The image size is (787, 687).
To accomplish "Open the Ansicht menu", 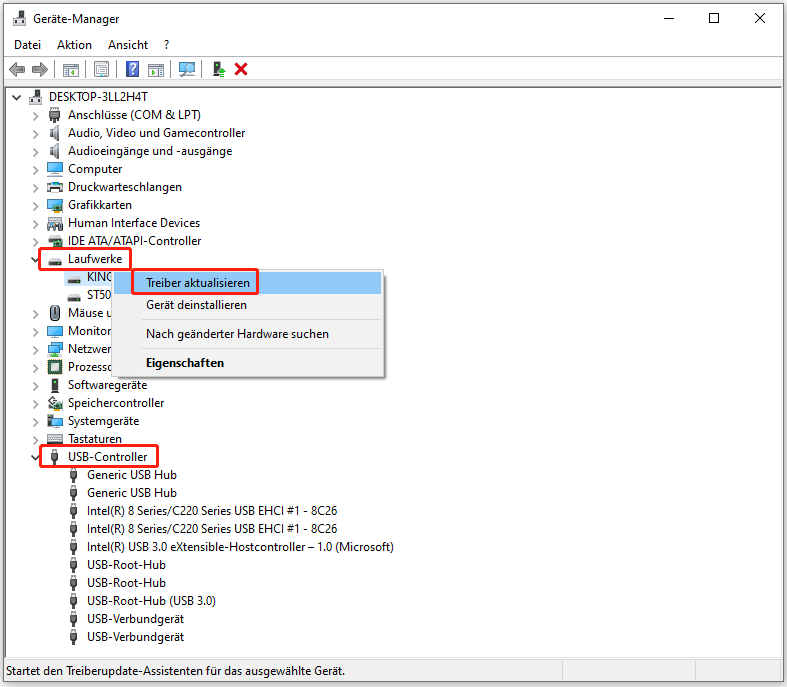I will pos(128,45).
